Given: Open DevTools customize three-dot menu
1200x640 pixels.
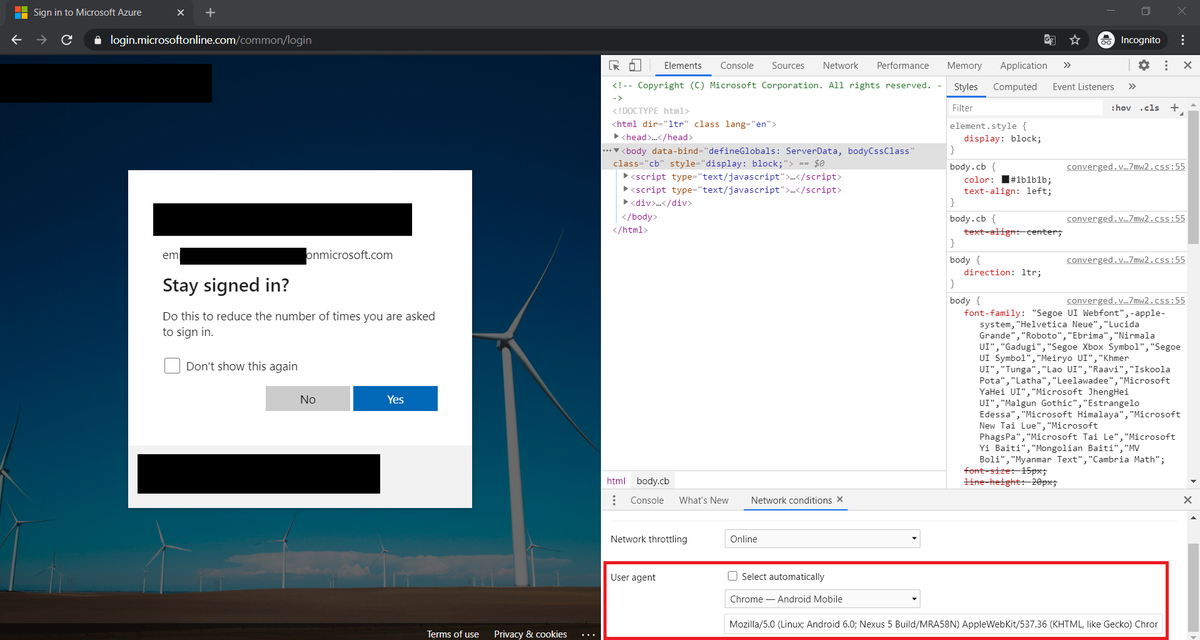Looking at the screenshot, I should [1165, 65].
